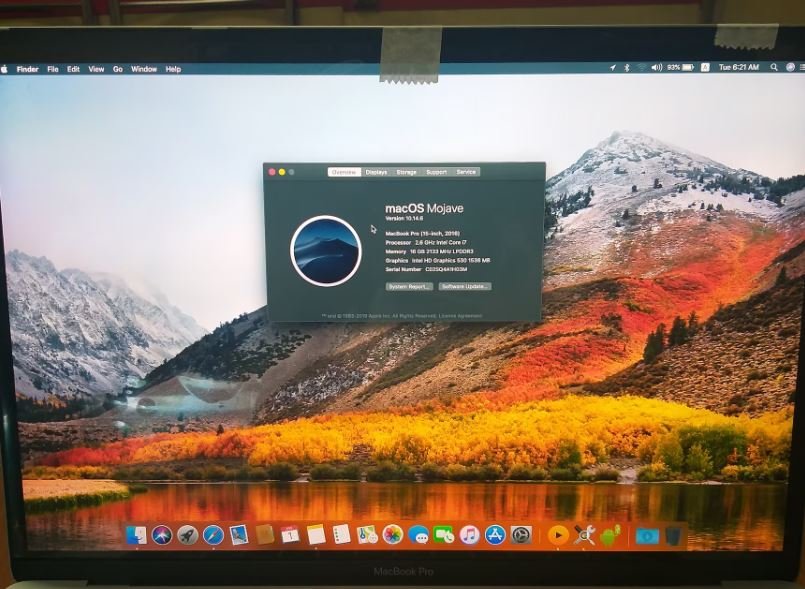This screenshot has height=589, width=805.
Task: Open iTunes music note icon
Action: click(469, 535)
